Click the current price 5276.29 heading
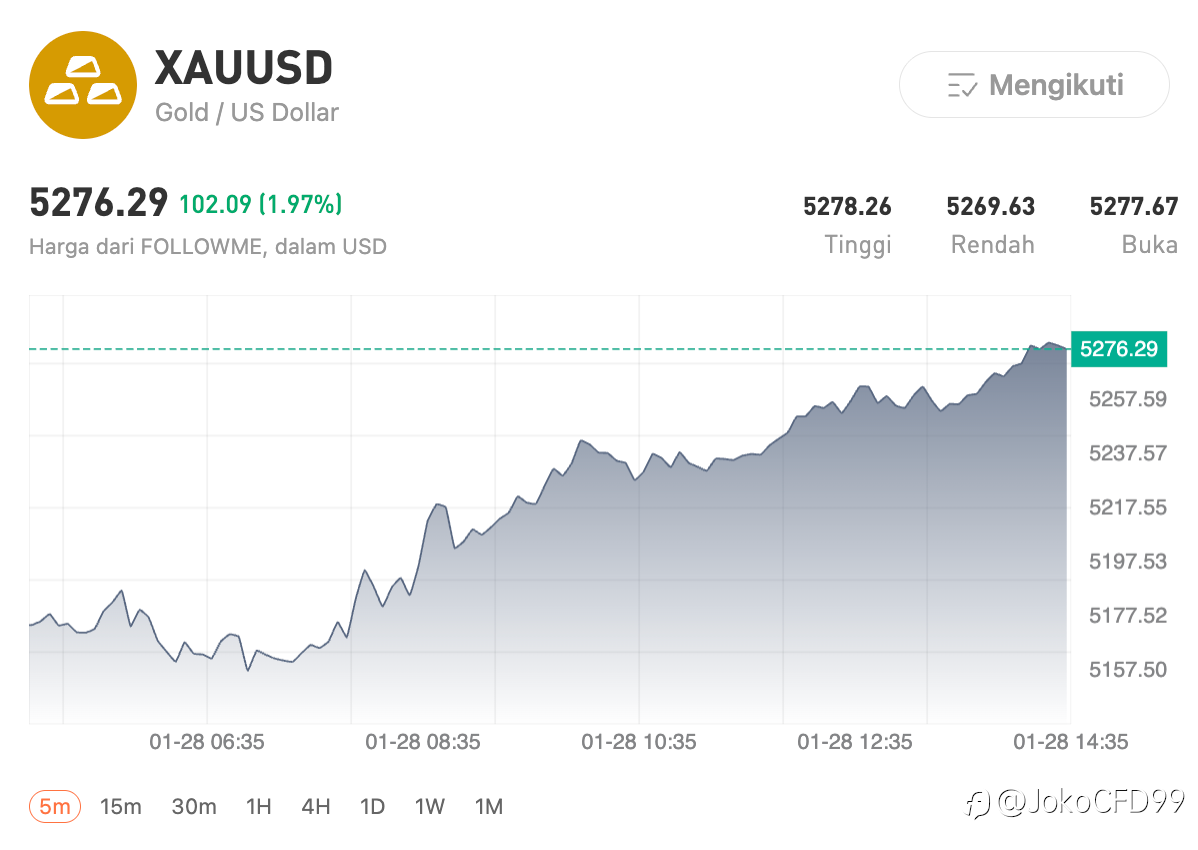 98,204
